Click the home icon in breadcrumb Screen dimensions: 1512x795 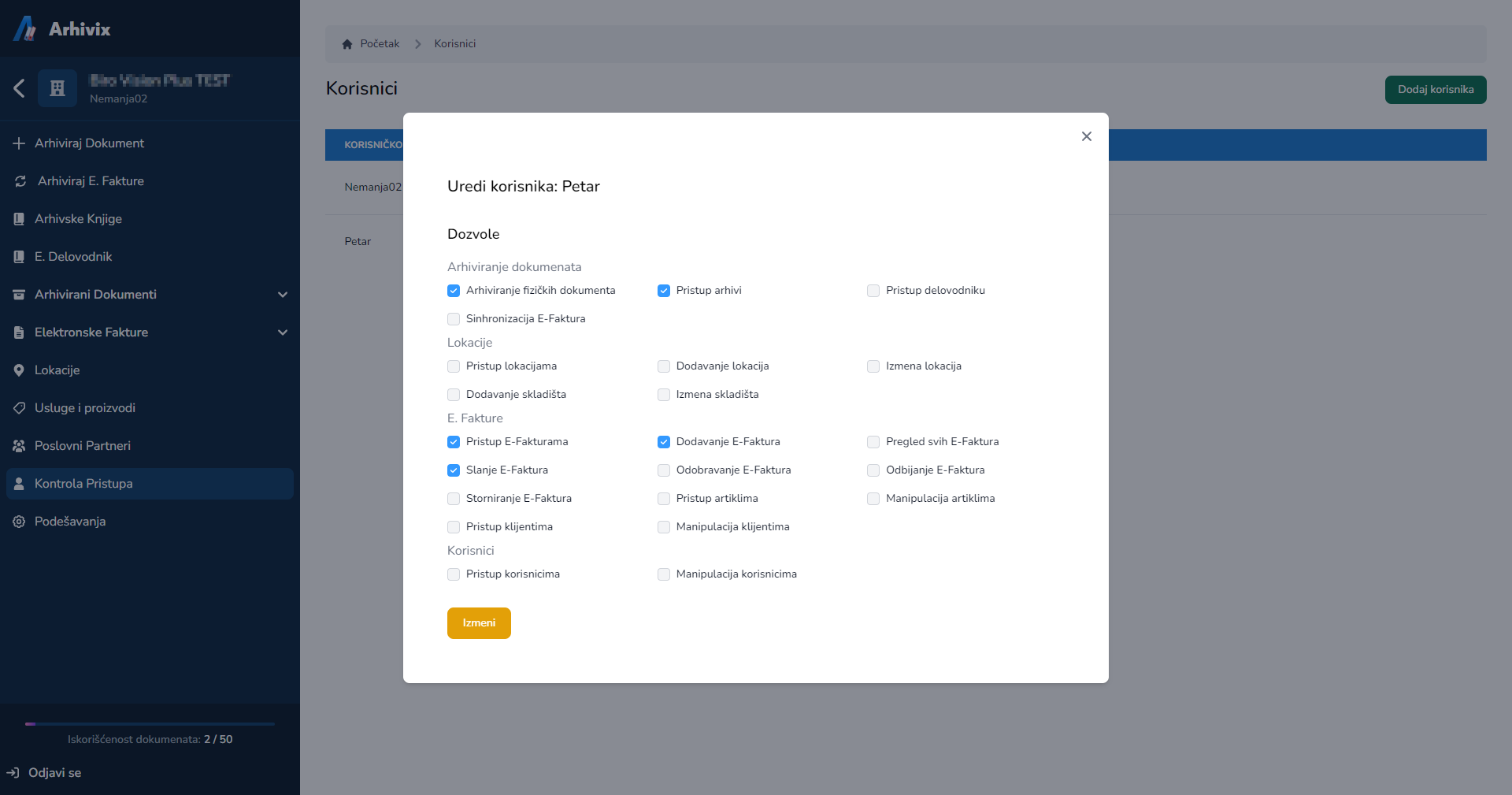coord(347,44)
